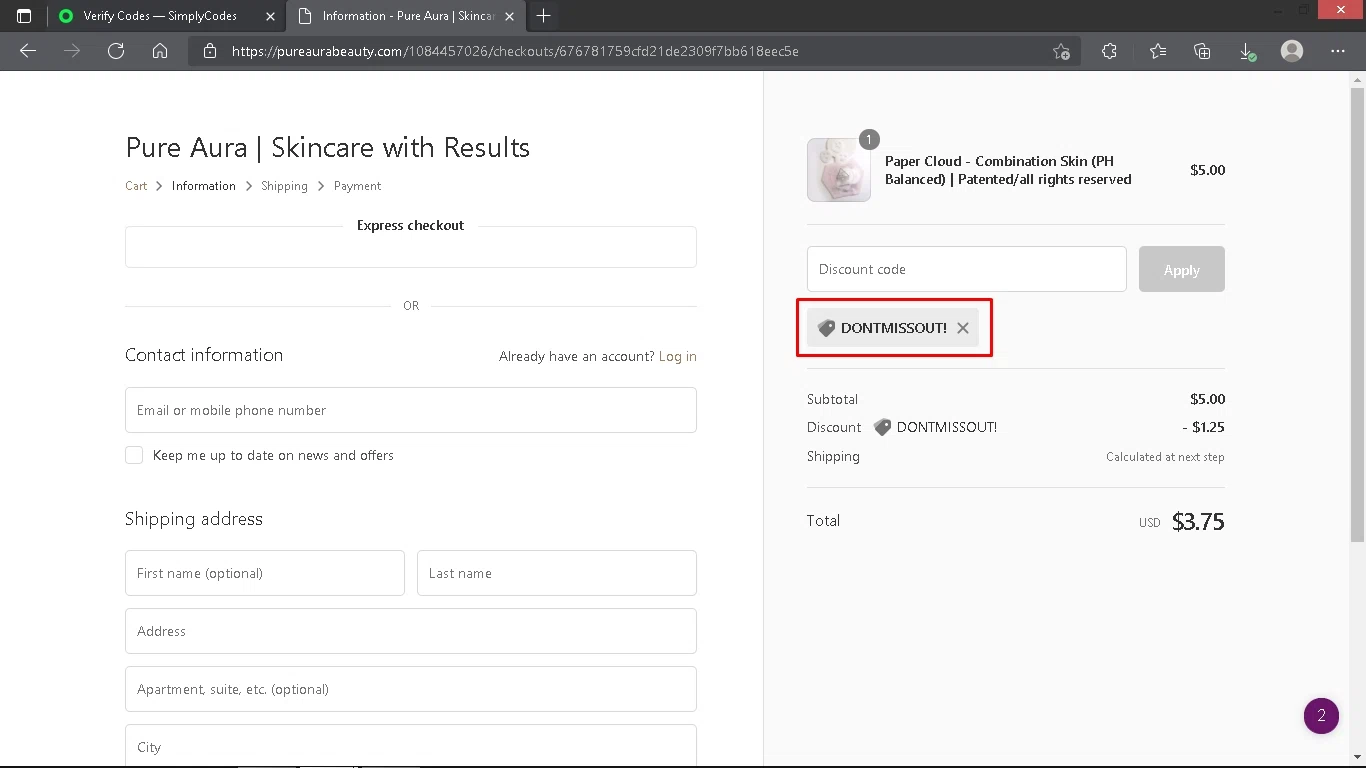The width and height of the screenshot is (1366, 768).
Task: Select the Information - Pure Aura tab
Action: [x=406, y=16]
